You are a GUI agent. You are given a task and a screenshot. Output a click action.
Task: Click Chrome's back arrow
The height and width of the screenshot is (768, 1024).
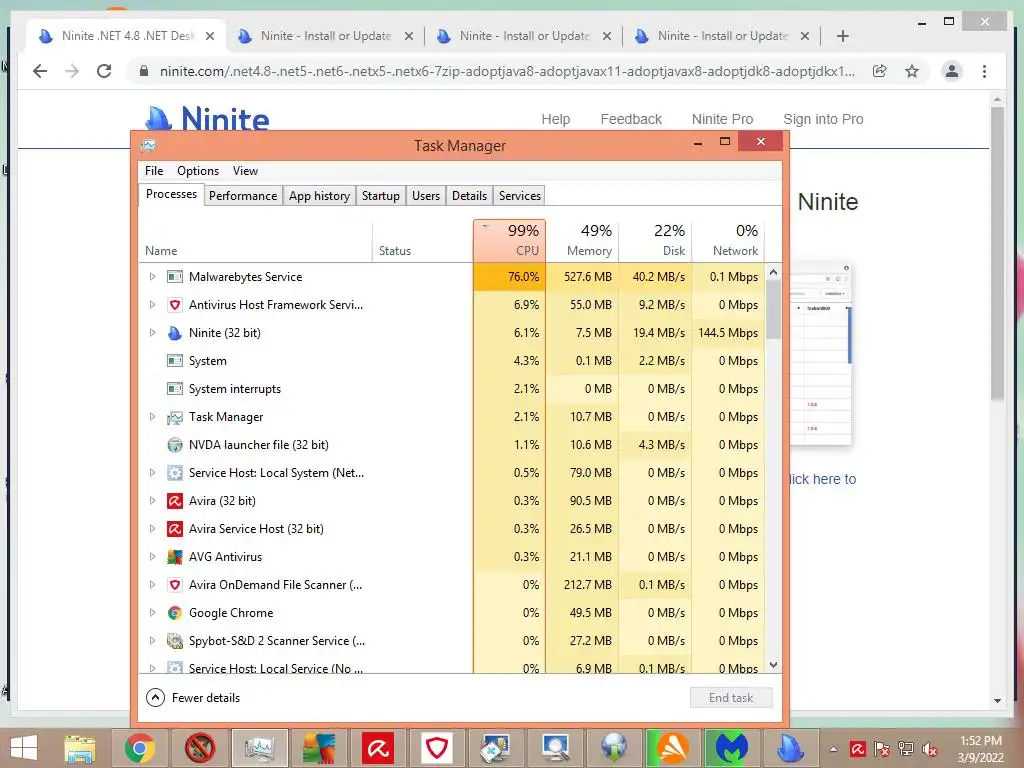tap(40, 71)
